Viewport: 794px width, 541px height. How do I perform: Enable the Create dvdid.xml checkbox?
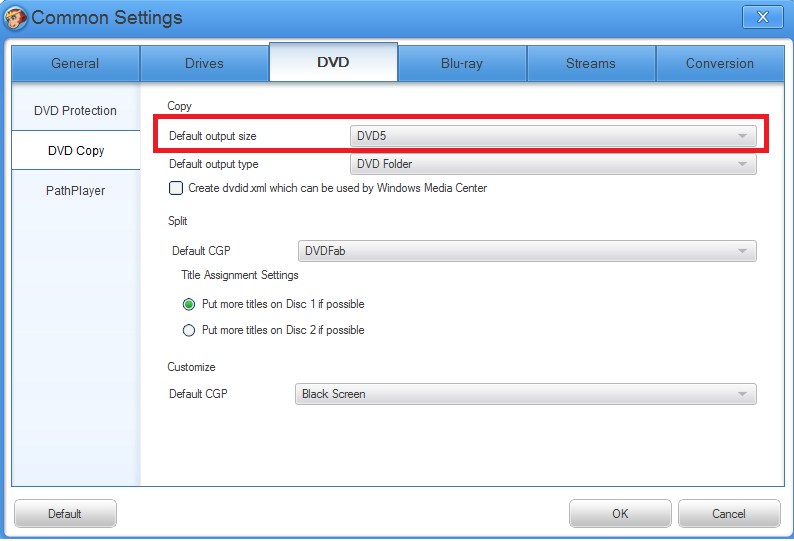click(176, 188)
